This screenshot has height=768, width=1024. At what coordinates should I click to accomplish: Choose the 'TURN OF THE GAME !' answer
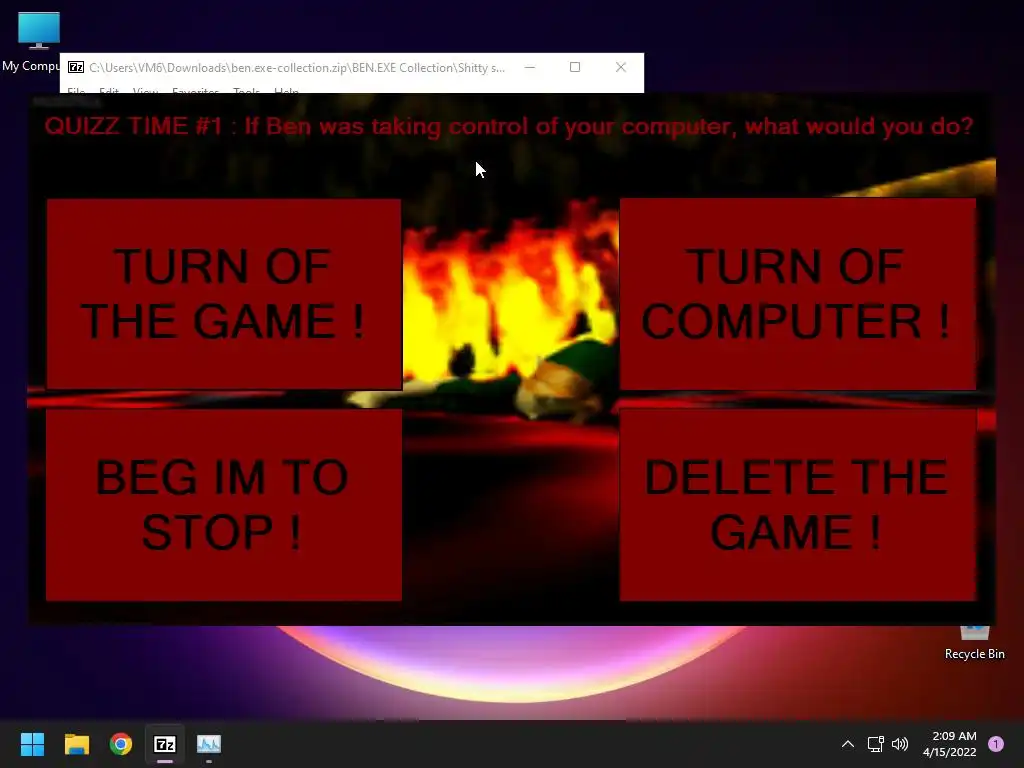coord(224,294)
